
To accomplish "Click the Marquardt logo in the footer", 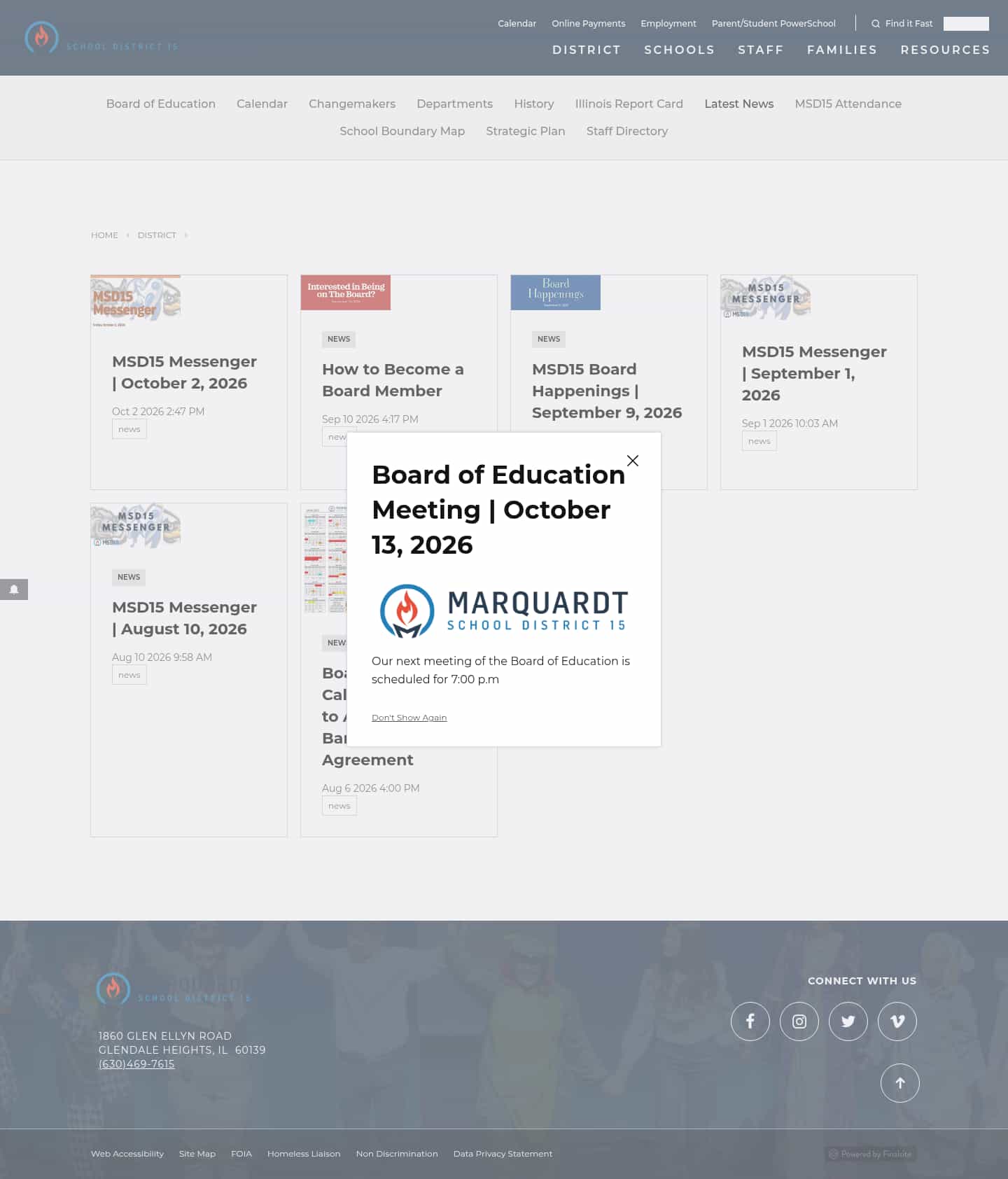I will click(174, 989).
